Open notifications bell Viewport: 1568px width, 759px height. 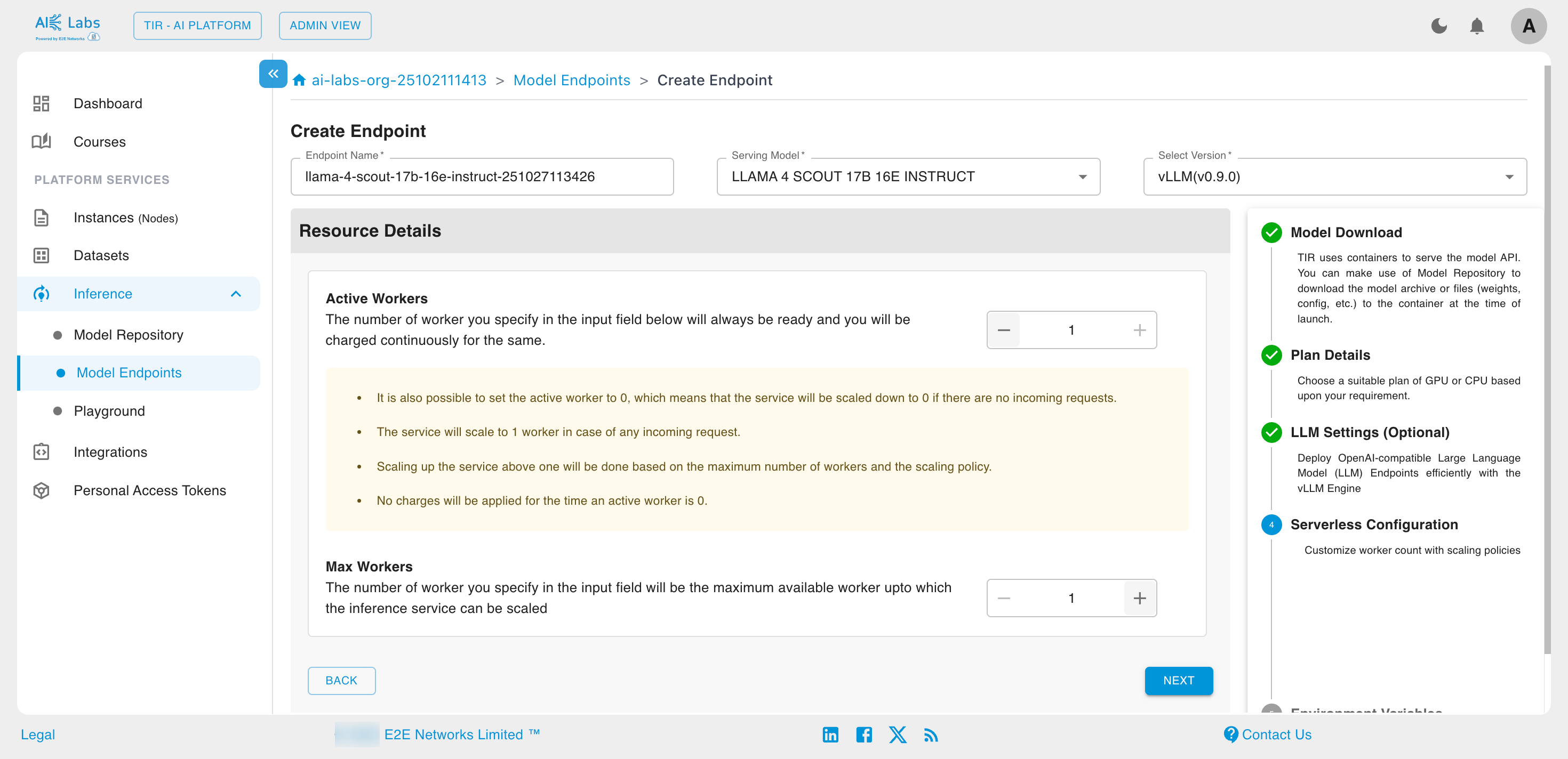click(1477, 26)
